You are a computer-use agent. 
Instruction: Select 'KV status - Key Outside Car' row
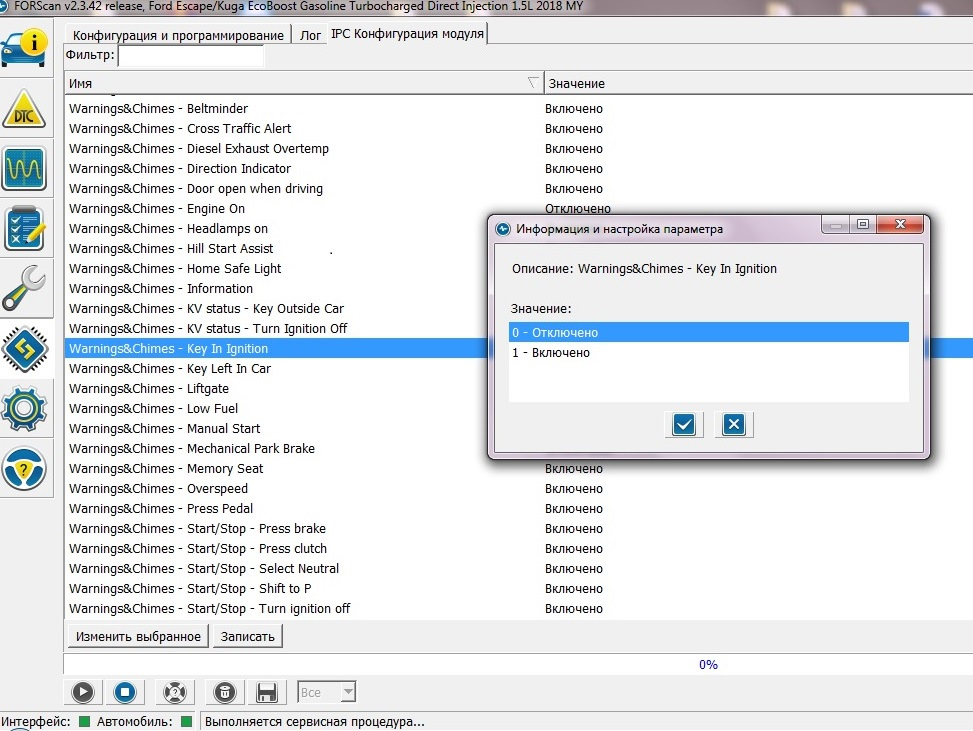[276, 308]
